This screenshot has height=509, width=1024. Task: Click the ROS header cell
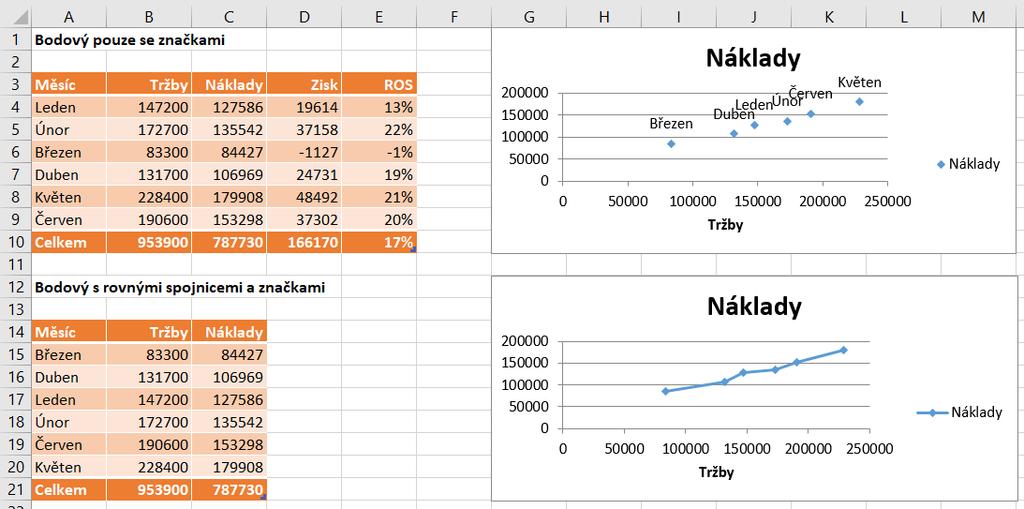379,84
